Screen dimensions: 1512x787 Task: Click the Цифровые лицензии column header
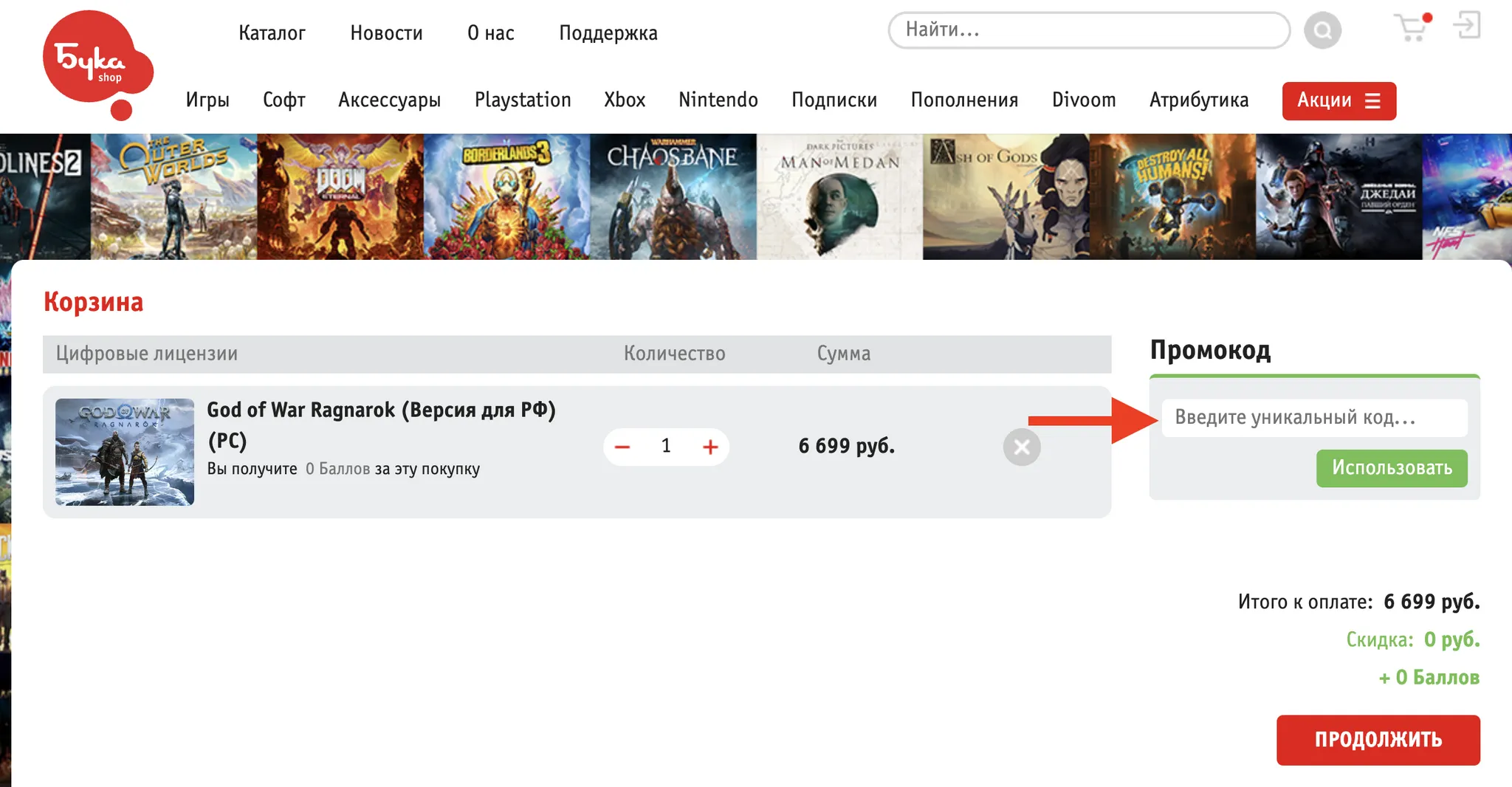click(147, 354)
